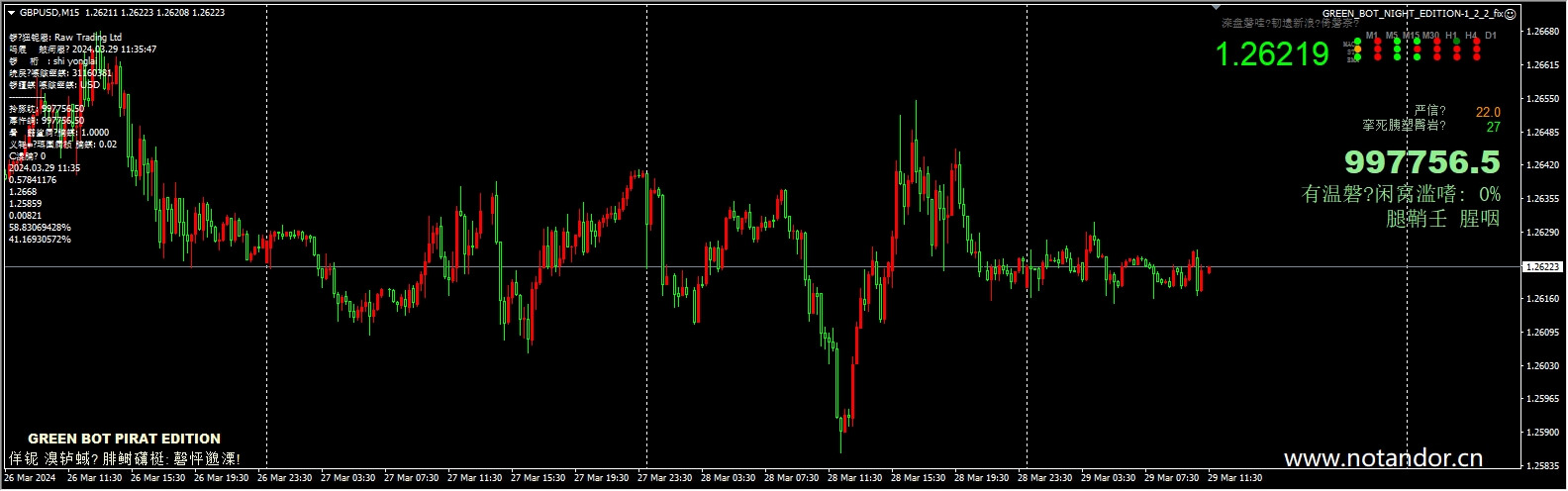
Task: Click the large green 1.26219 price
Action: coord(1272,54)
